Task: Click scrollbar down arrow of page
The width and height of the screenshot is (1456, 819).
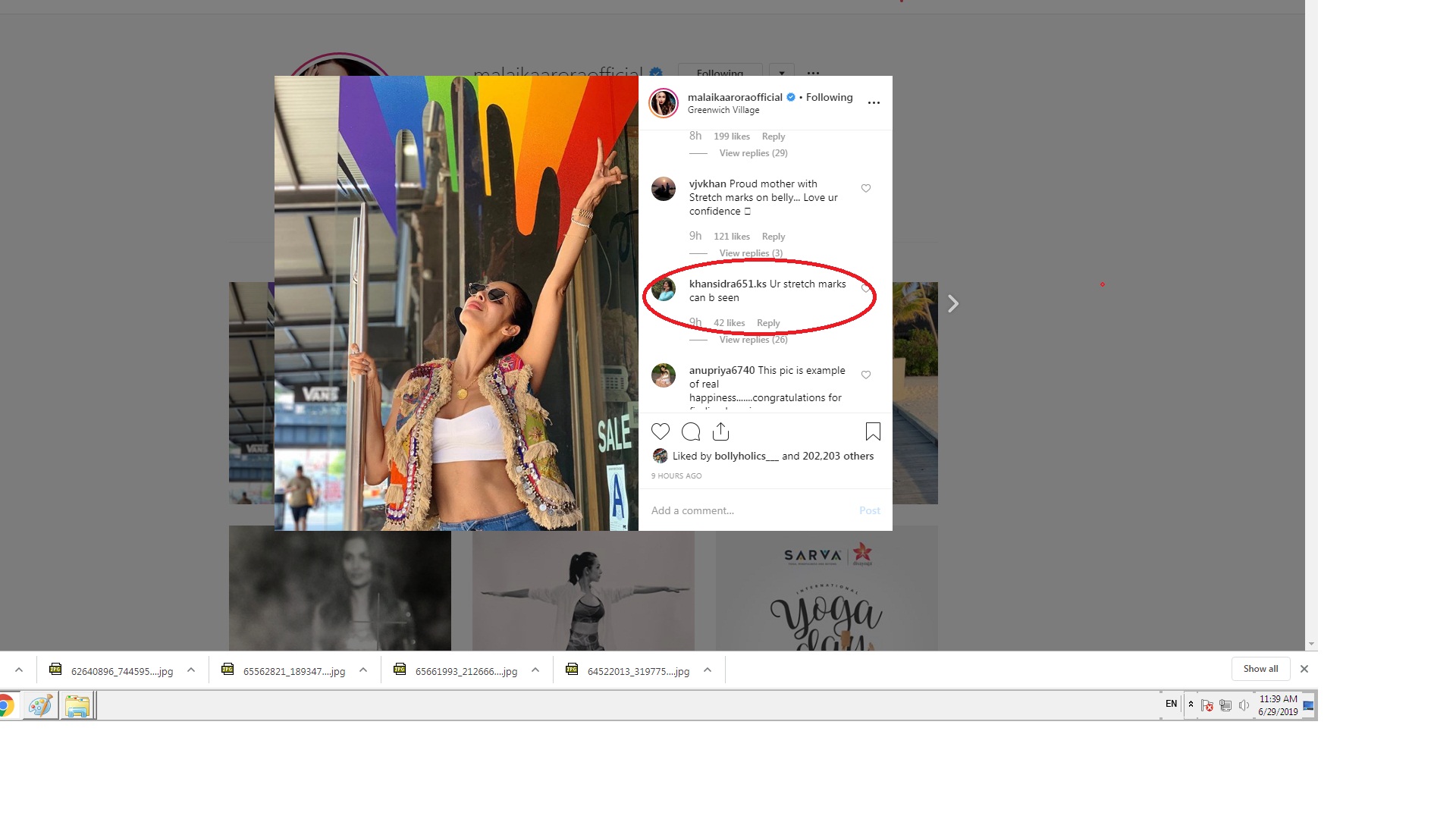Action: (x=1311, y=644)
